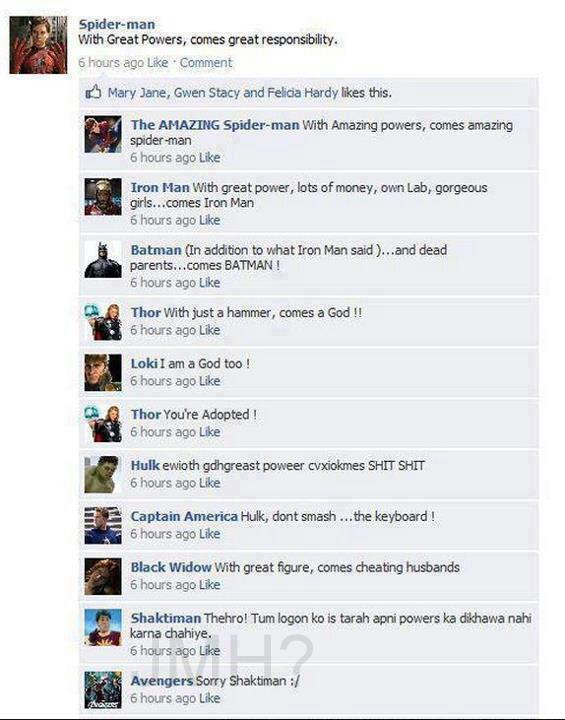Image resolution: width=565 pixels, height=720 pixels.
Task: Click the thumbs-up likes icon
Action: 93,92
